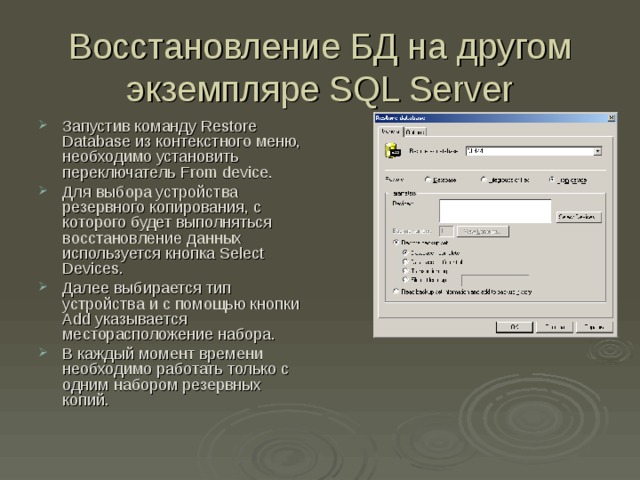Click OK in the Restore database dialog
The height and width of the screenshot is (480, 640).
[x=514, y=327]
